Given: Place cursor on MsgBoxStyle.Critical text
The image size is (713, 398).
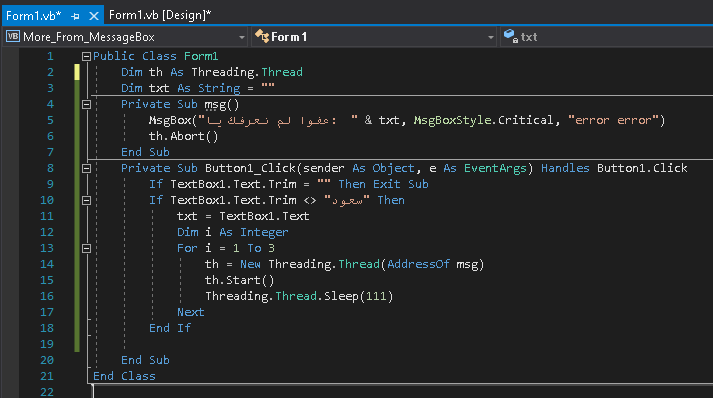Looking at the screenshot, I should click(483, 120).
